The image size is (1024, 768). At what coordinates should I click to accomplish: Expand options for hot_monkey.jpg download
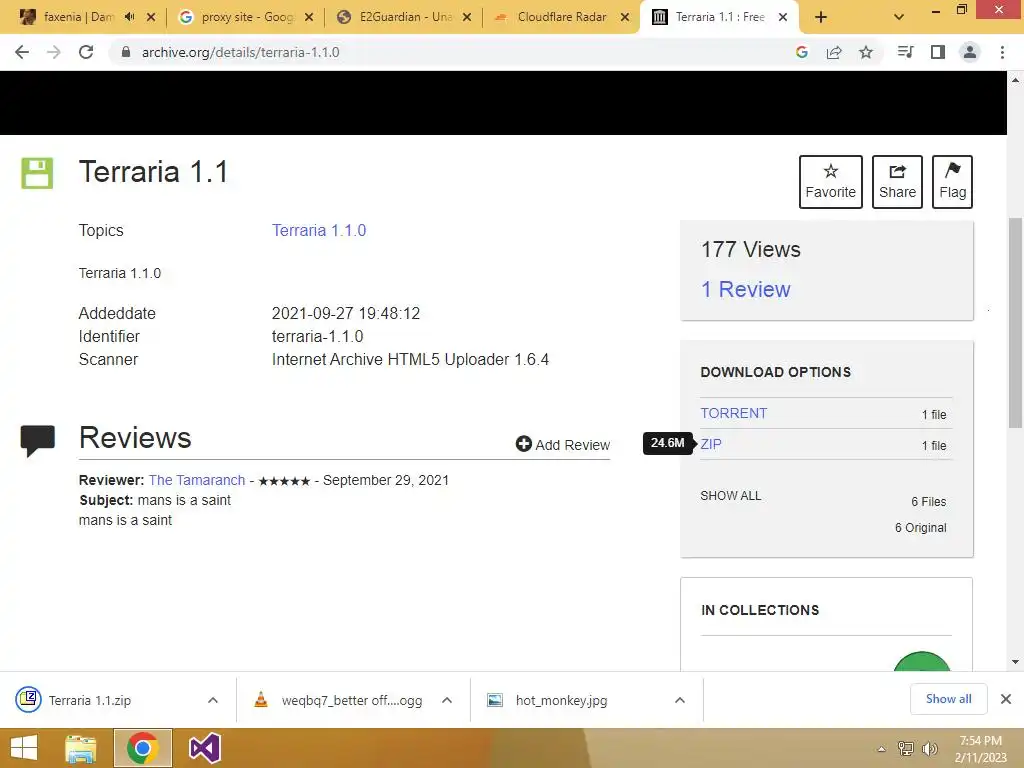[680, 700]
